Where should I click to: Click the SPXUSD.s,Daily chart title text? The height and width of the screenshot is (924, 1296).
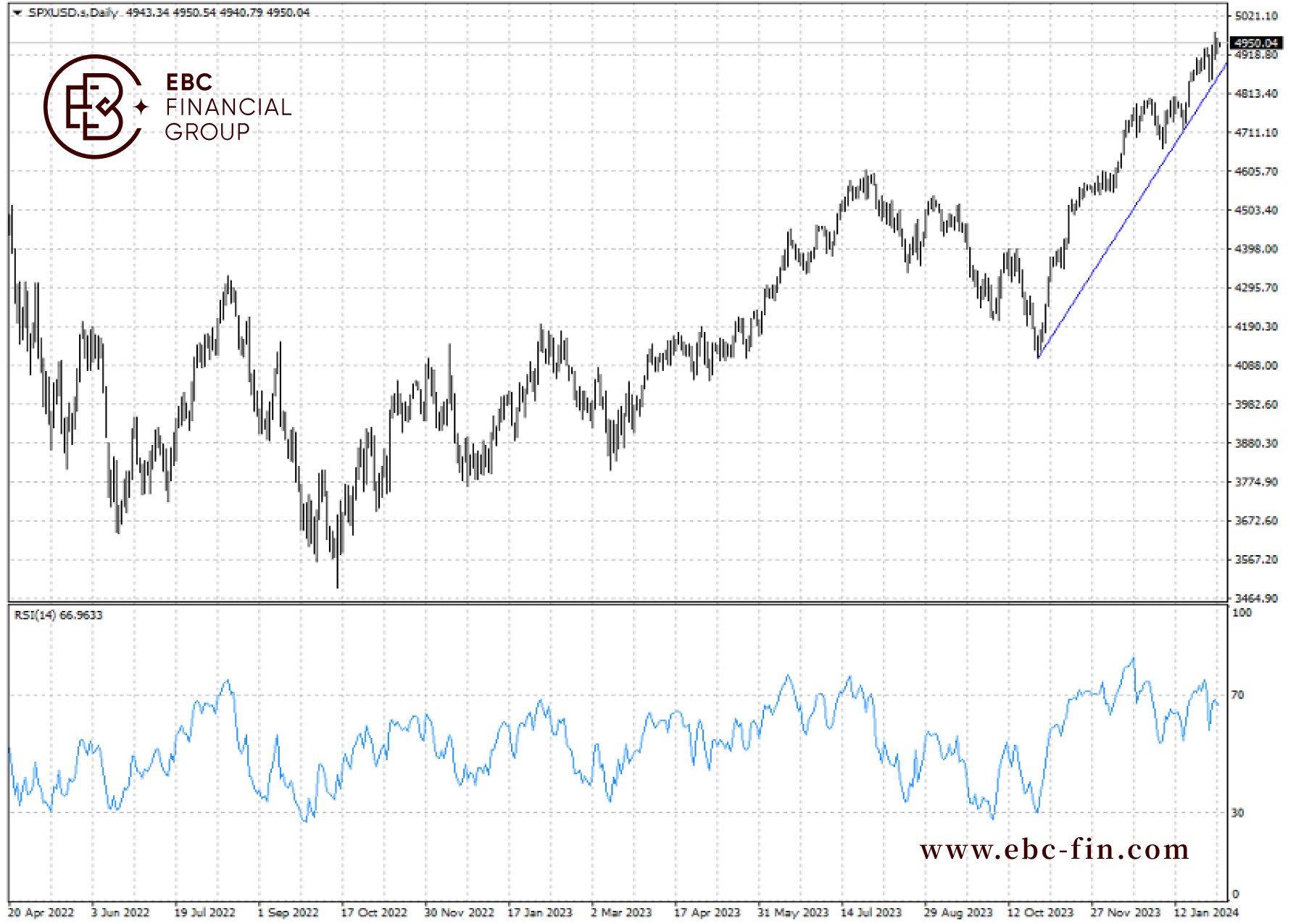tap(72, 12)
